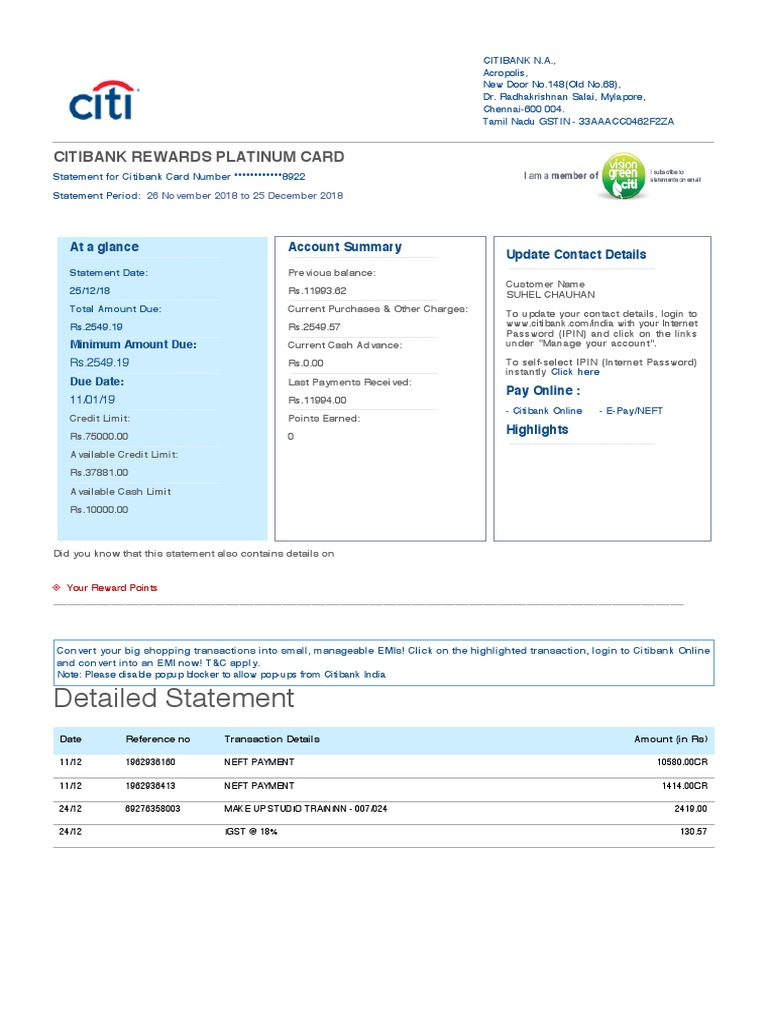
Task: Click the credit limit value Rs.75000.00
Action: click(x=99, y=436)
